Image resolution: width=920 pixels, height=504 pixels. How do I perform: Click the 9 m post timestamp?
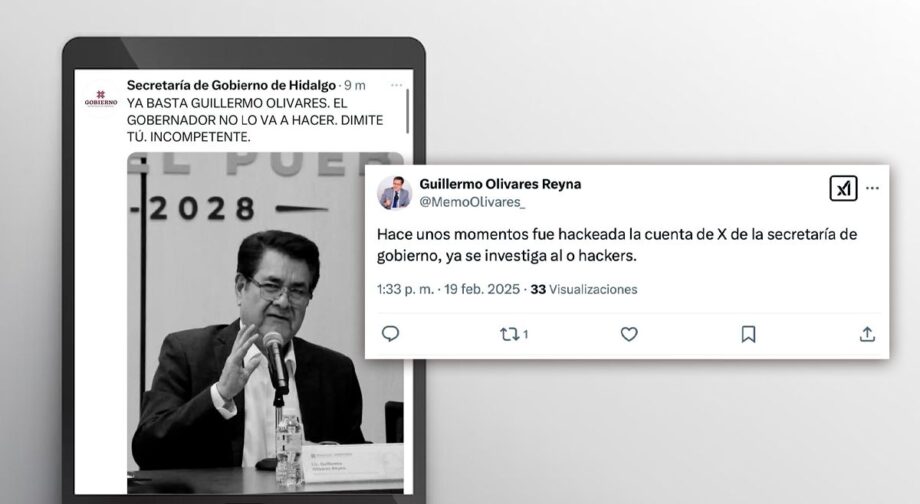pyautogui.click(x=355, y=86)
